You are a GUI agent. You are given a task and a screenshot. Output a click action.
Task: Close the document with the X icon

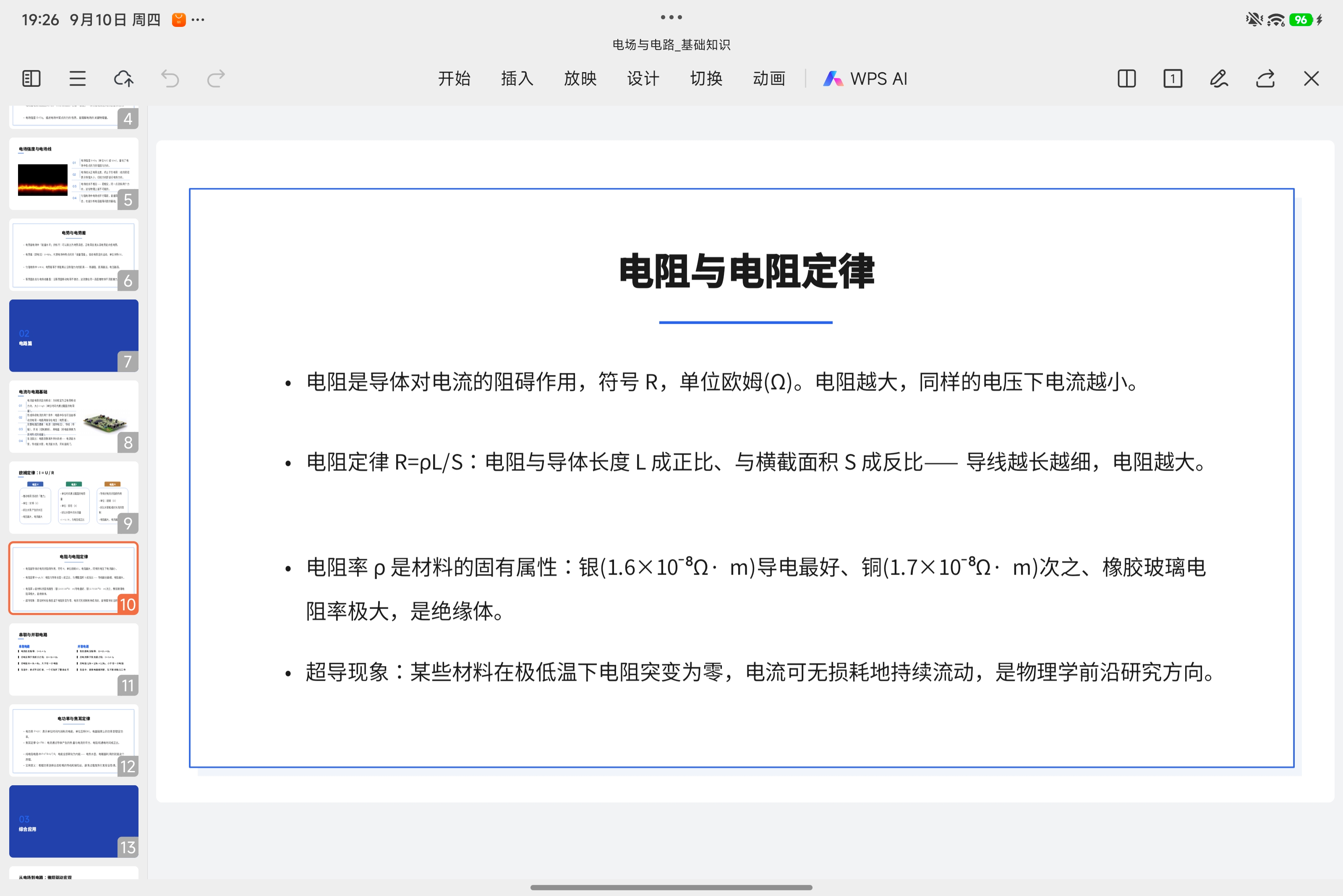(1312, 78)
